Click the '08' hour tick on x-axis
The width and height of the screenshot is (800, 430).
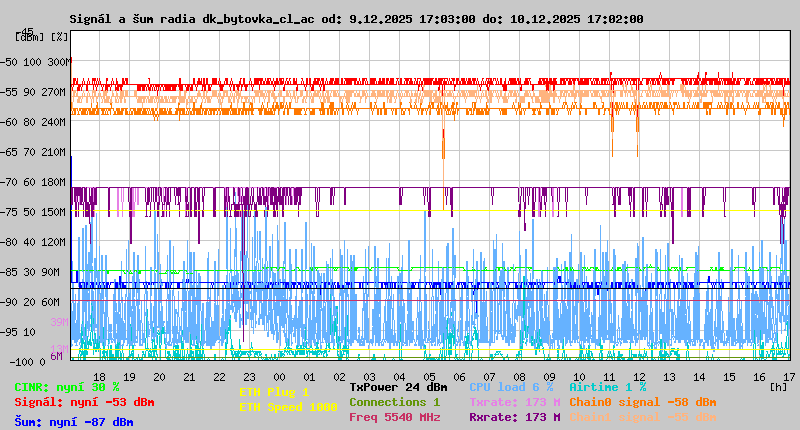519,377
